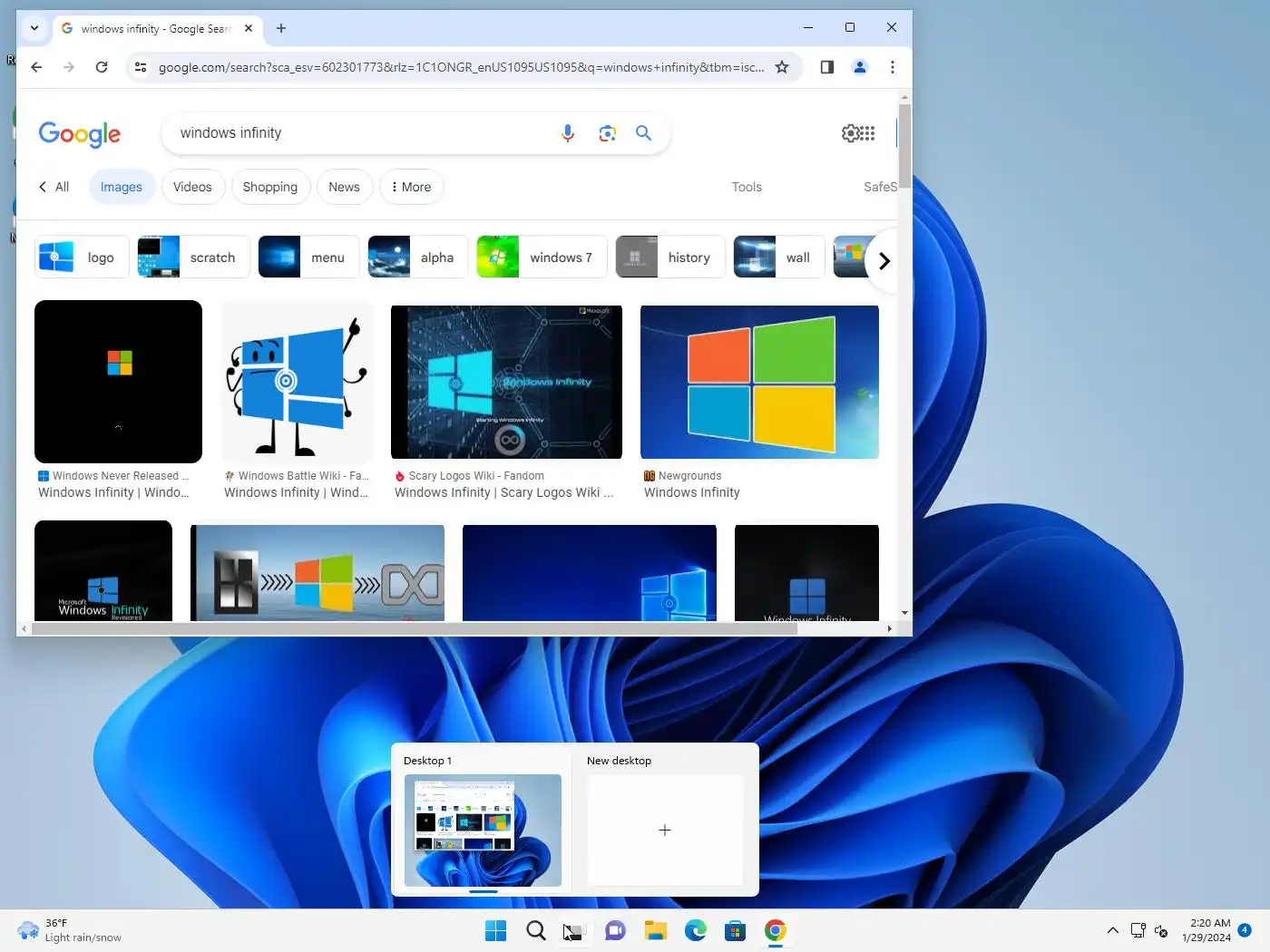Switch to News results

click(x=344, y=187)
